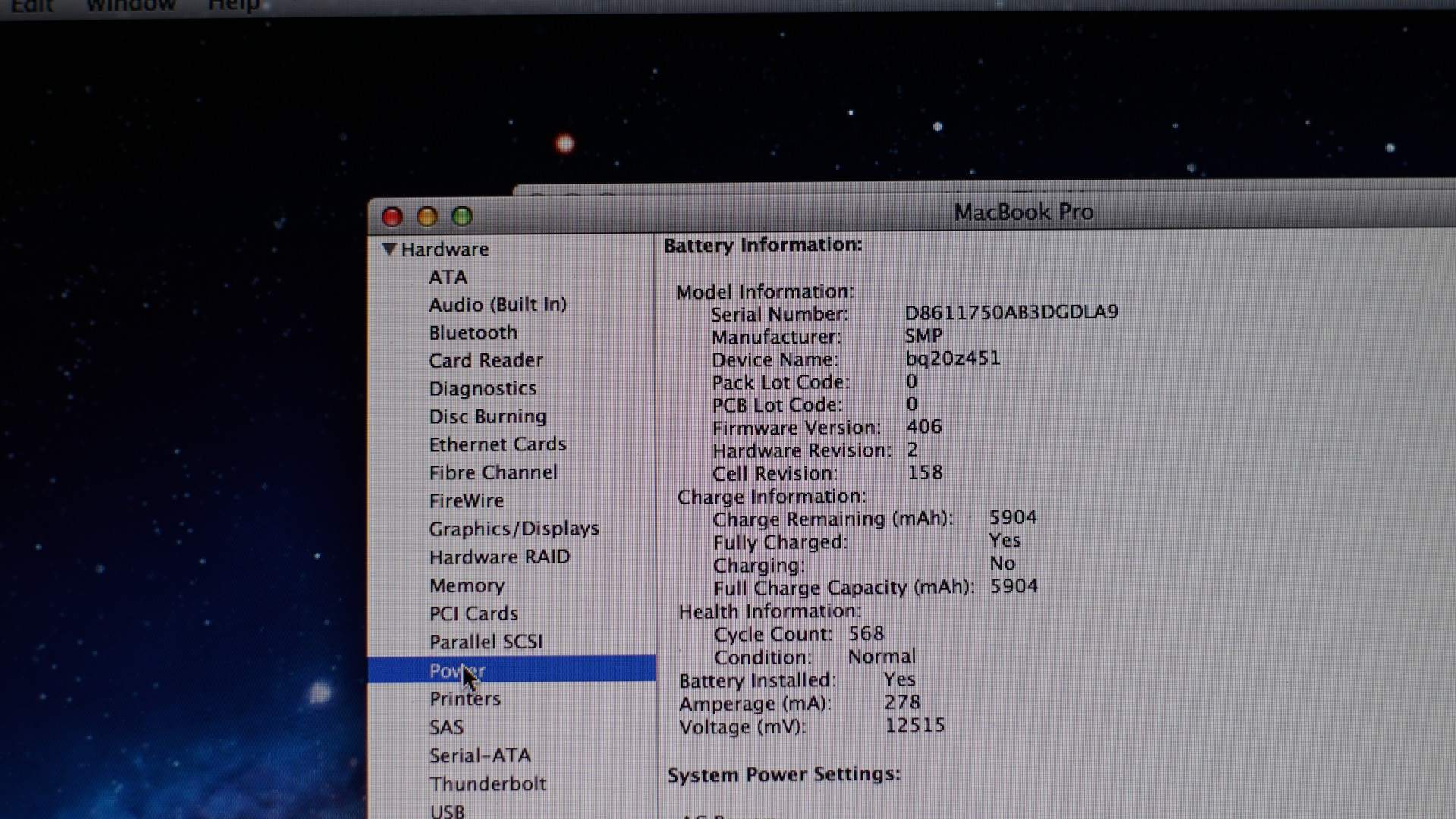The width and height of the screenshot is (1456, 819).
Task: Select ATA in the Hardware list
Action: pos(448,278)
